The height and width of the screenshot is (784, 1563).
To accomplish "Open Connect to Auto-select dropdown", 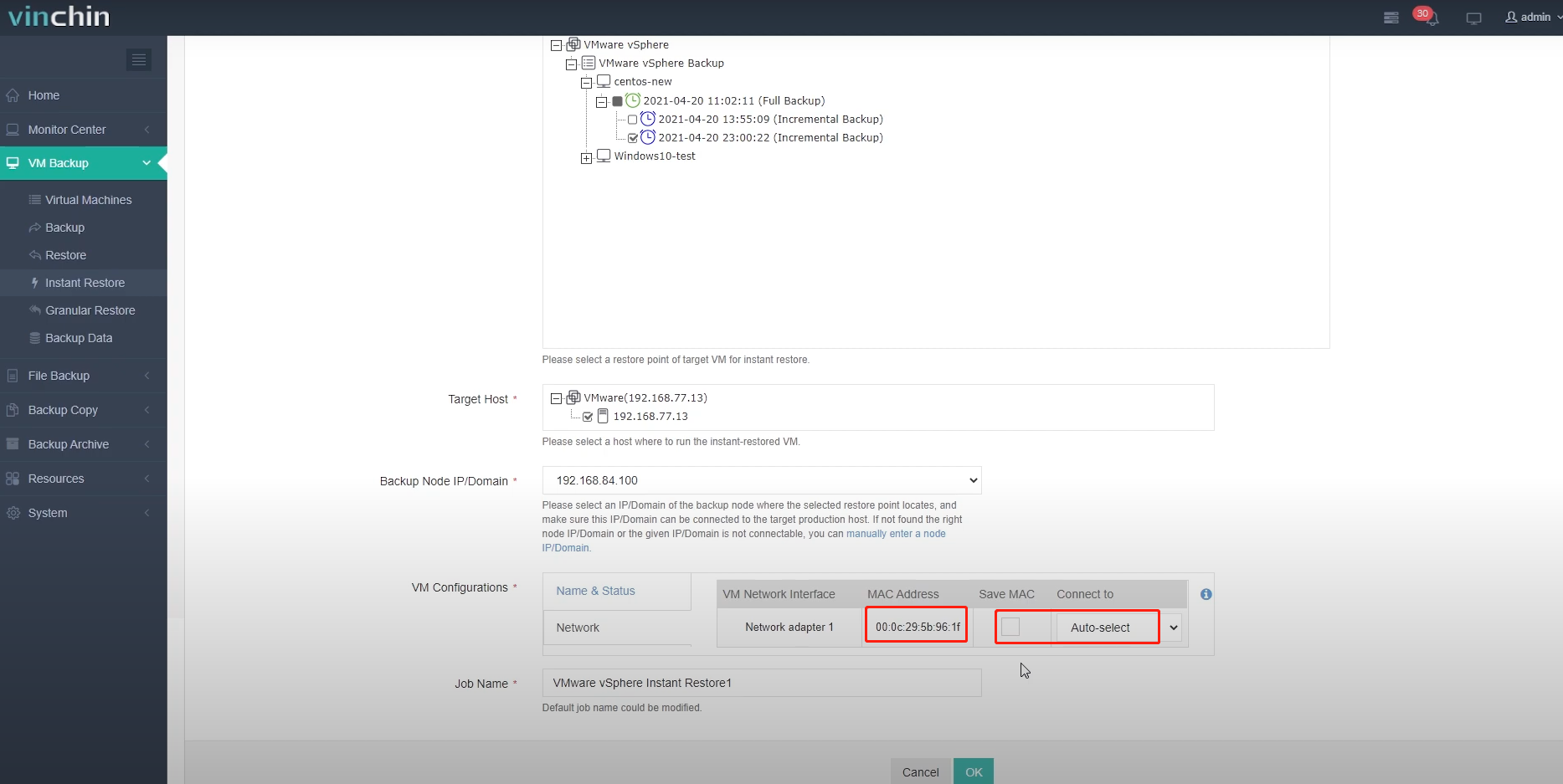I will coord(1118,628).
